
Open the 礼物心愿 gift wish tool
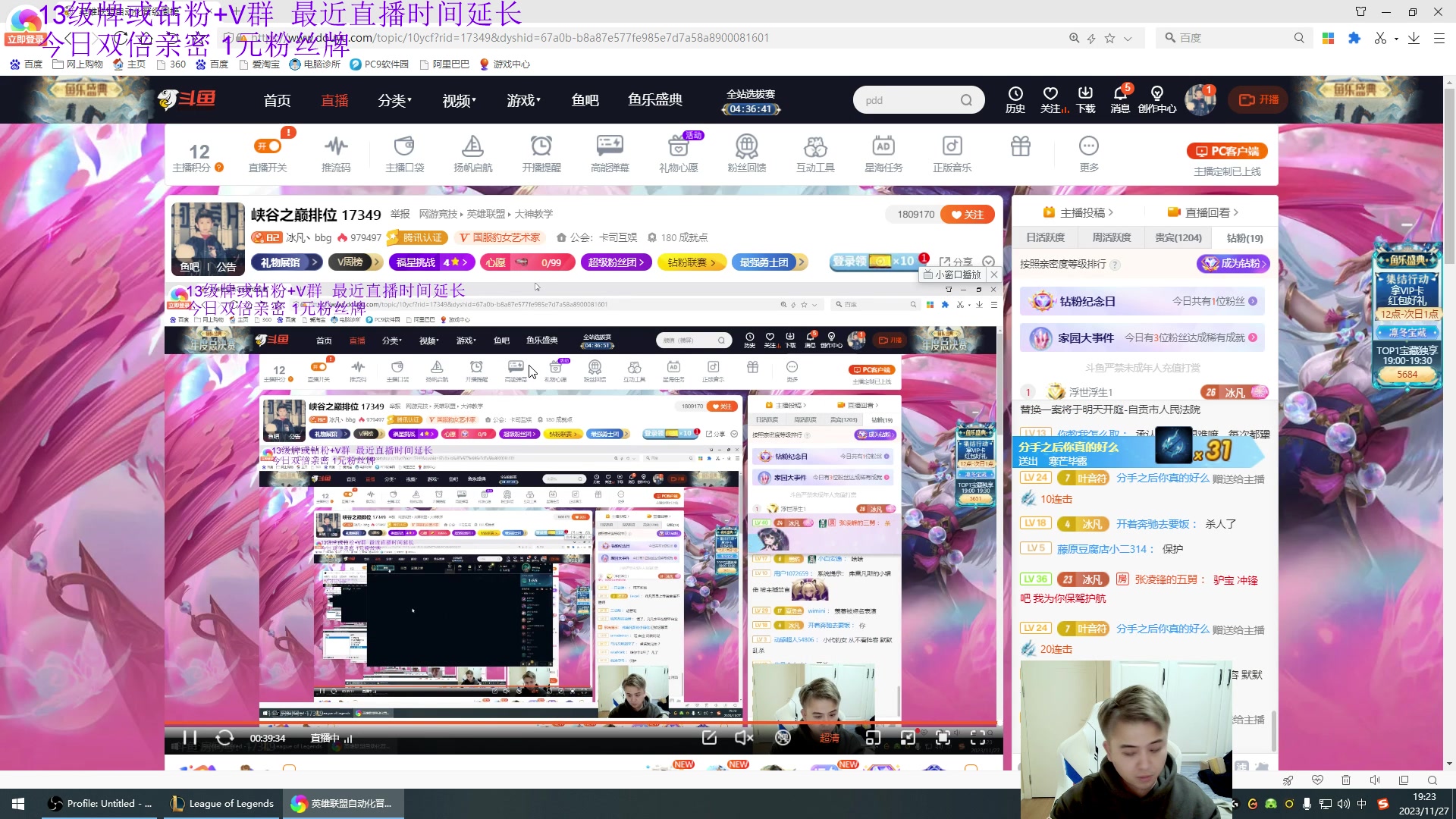pos(678,154)
